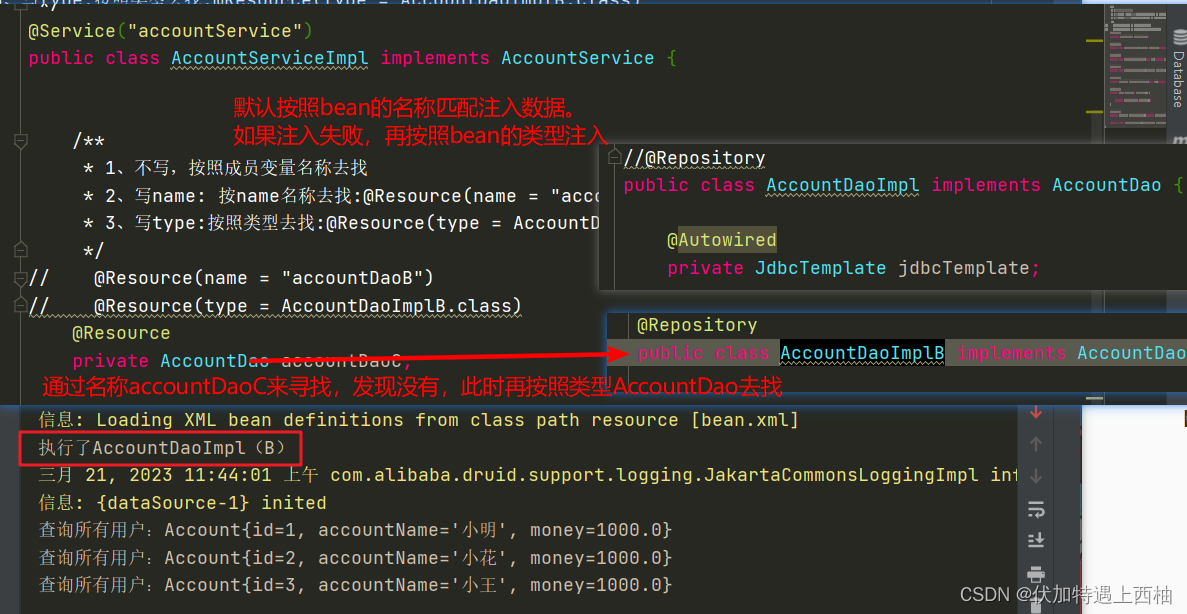
Task: Click the Account id=3 小王 output line
Action: 355,585
